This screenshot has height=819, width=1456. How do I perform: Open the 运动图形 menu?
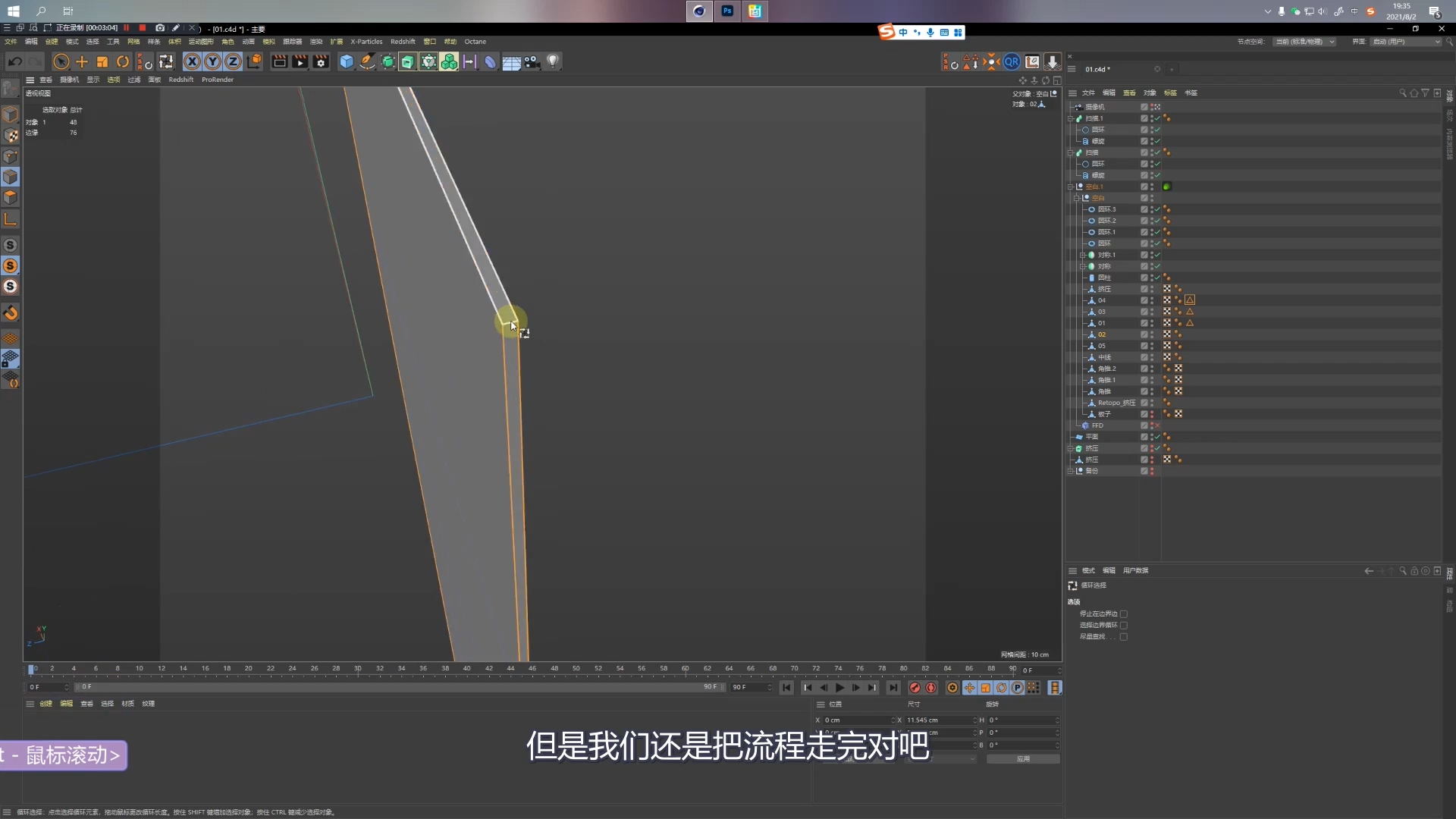click(x=201, y=42)
